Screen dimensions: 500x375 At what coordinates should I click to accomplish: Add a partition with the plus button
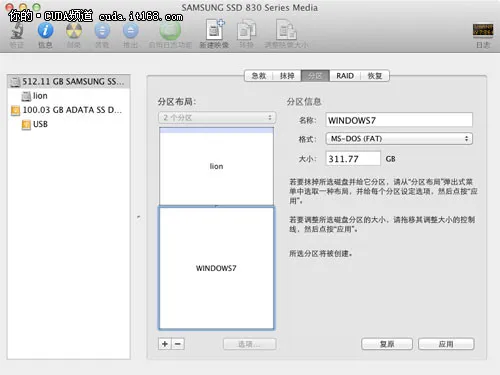[165, 344]
